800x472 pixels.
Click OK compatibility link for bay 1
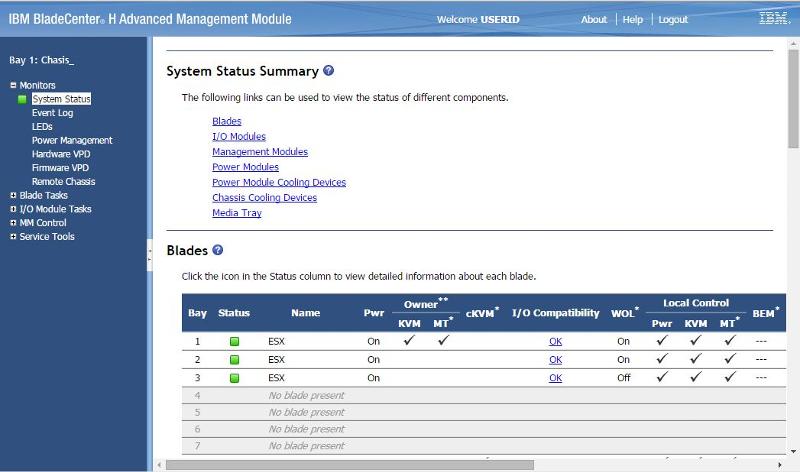point(556,341)
